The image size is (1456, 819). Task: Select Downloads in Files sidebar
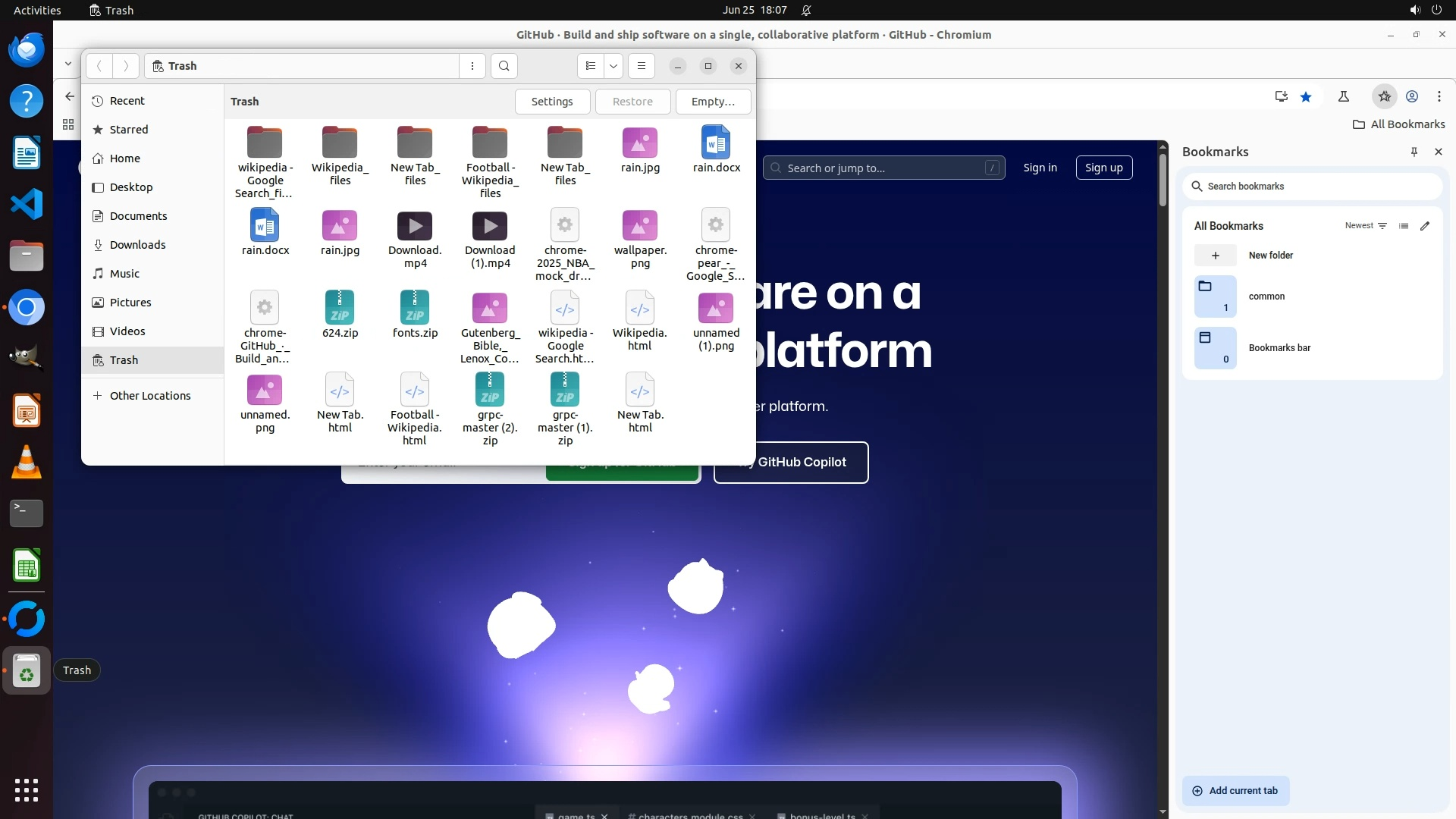tap(137, 245)
